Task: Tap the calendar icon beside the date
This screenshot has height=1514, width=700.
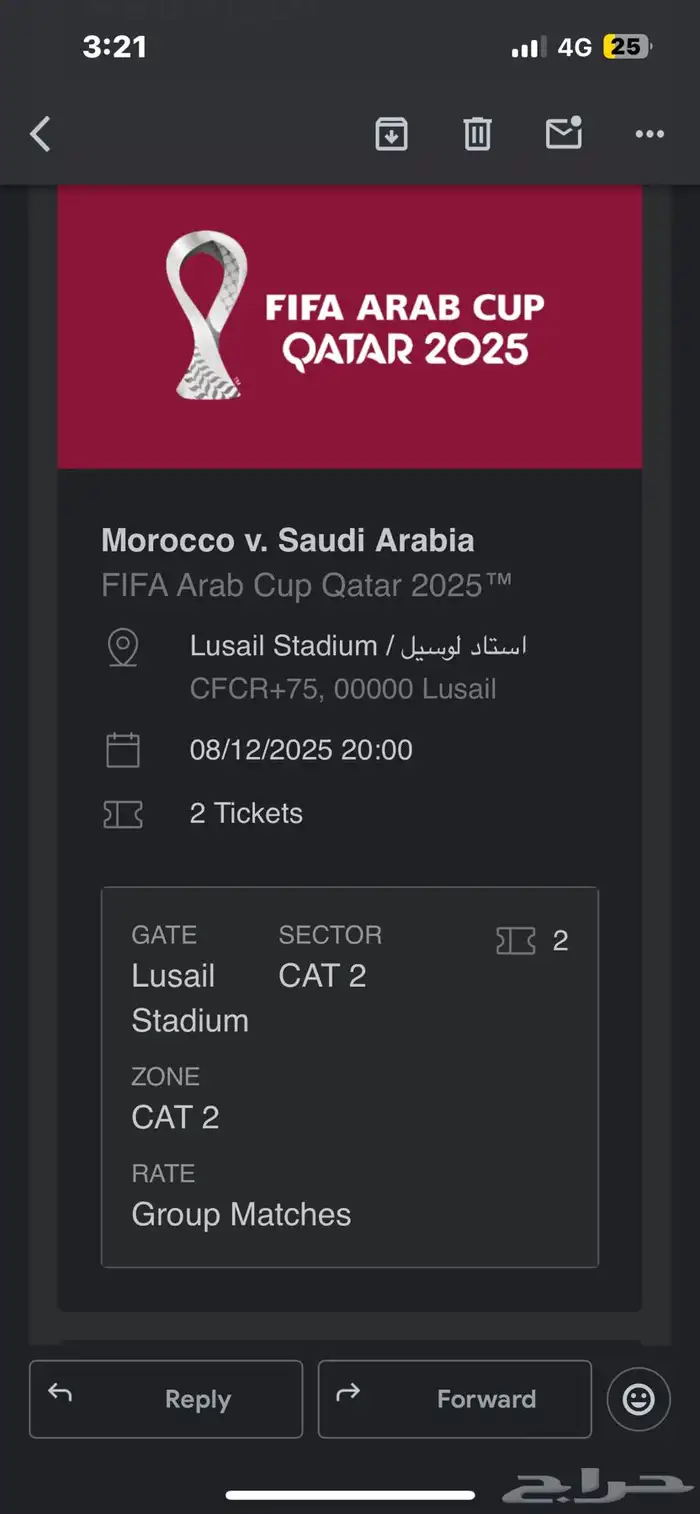Action: pyautogui.click(x=123, y=750)
